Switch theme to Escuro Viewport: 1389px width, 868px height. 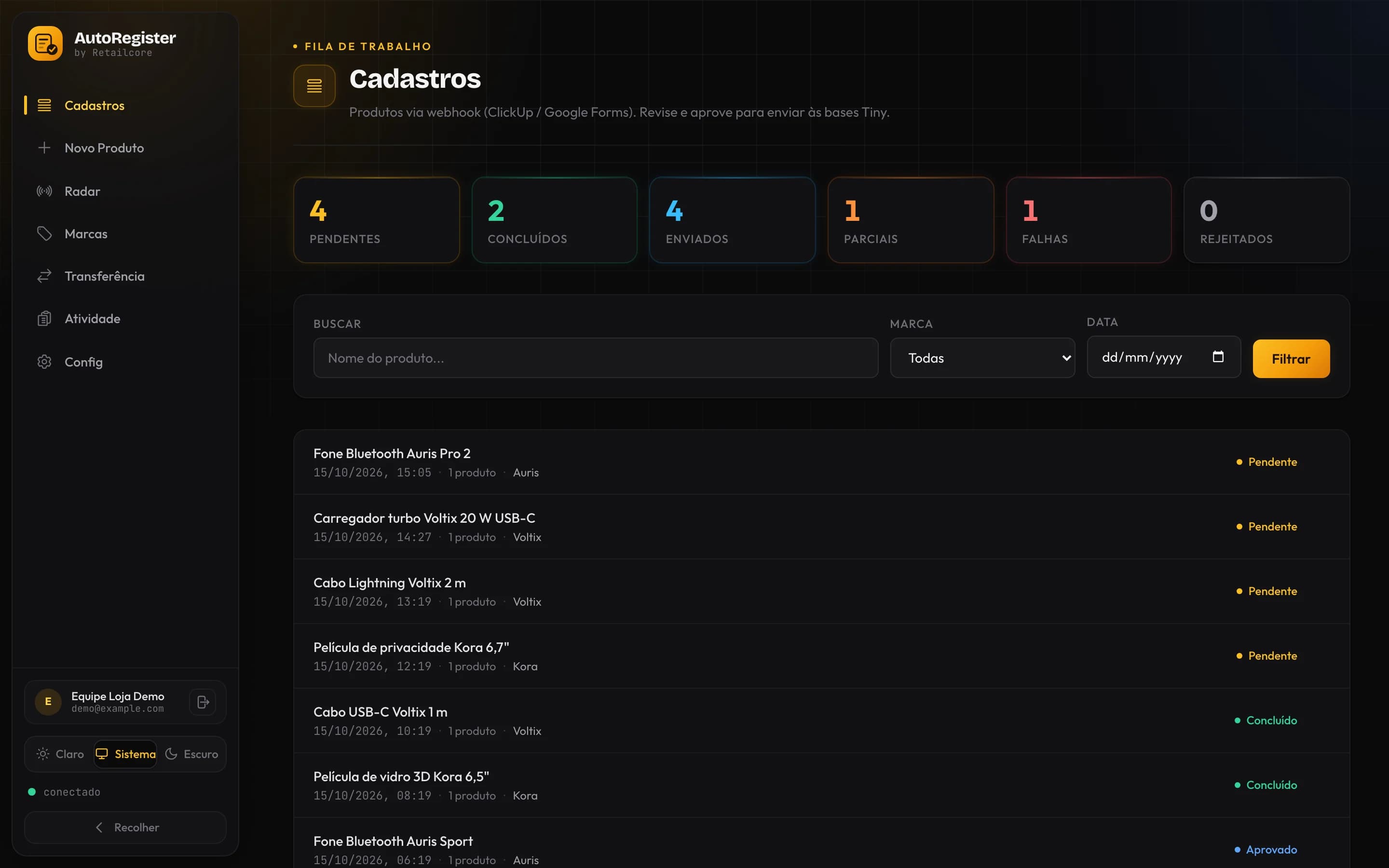point(191,754)
